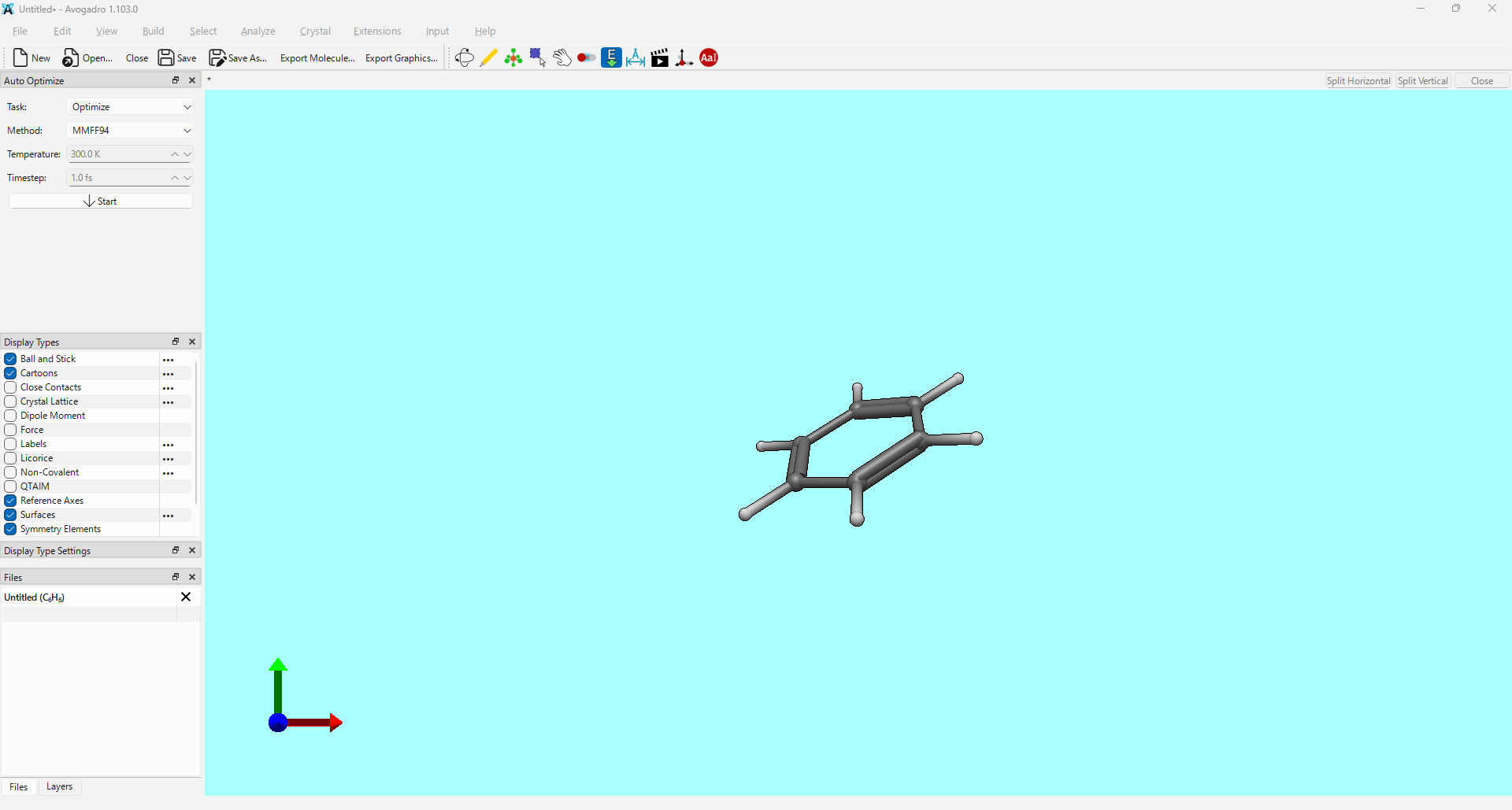The image size is (1512, 810).
Task: Click the Measure distance tool
Action: [636, 57]
